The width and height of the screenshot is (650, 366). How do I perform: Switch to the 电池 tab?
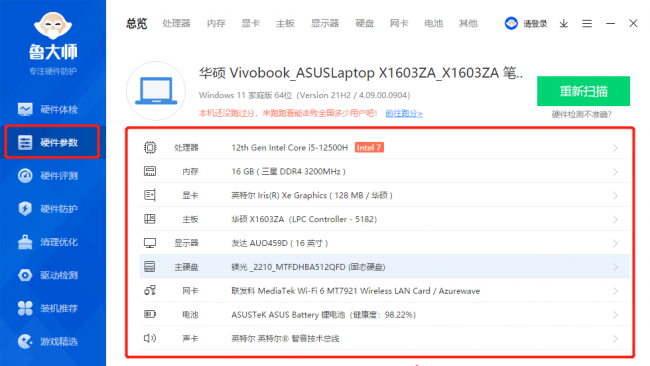(x=434, y=23)
